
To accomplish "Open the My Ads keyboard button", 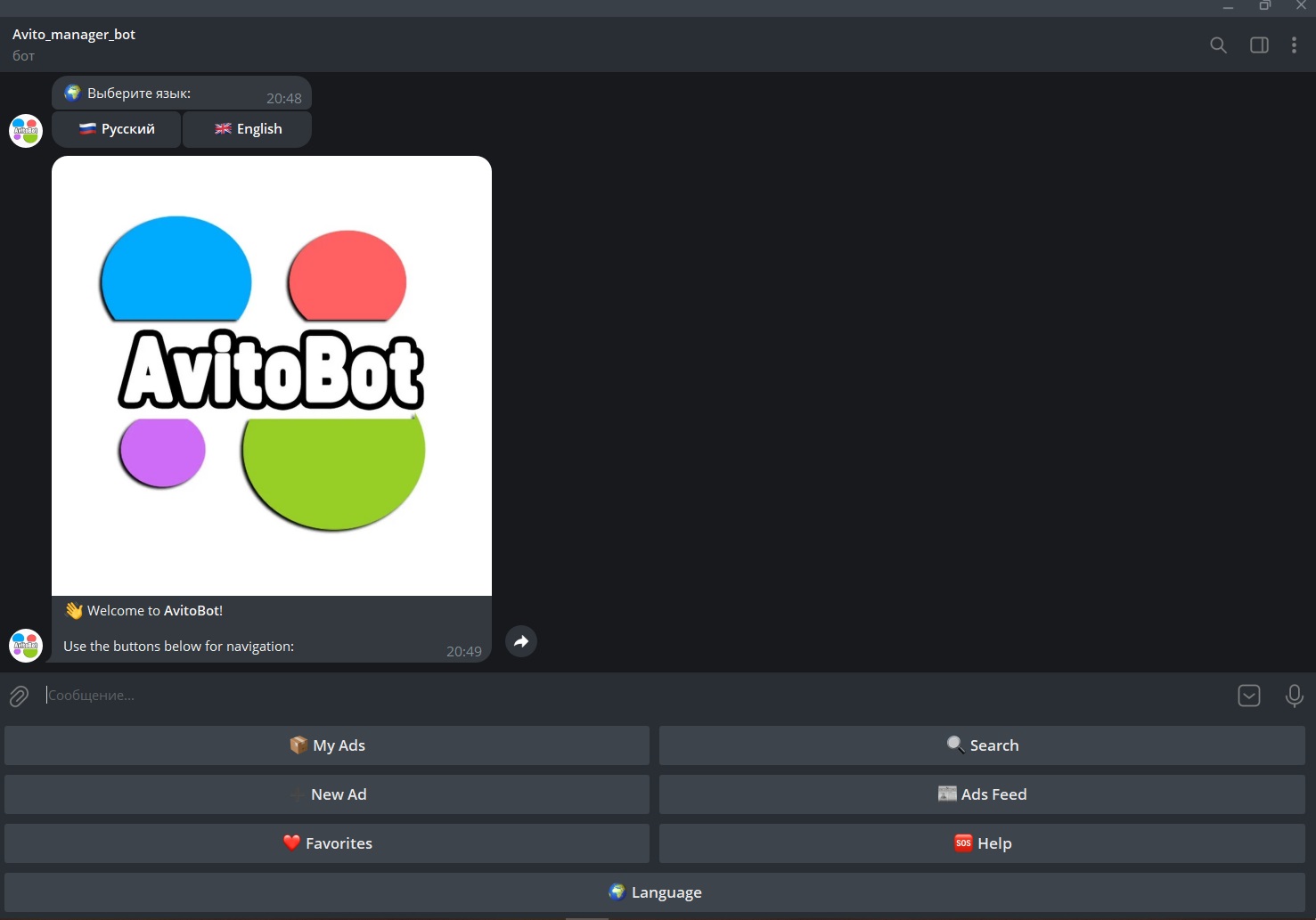I will pyautogui.click(x=327, y=745).
